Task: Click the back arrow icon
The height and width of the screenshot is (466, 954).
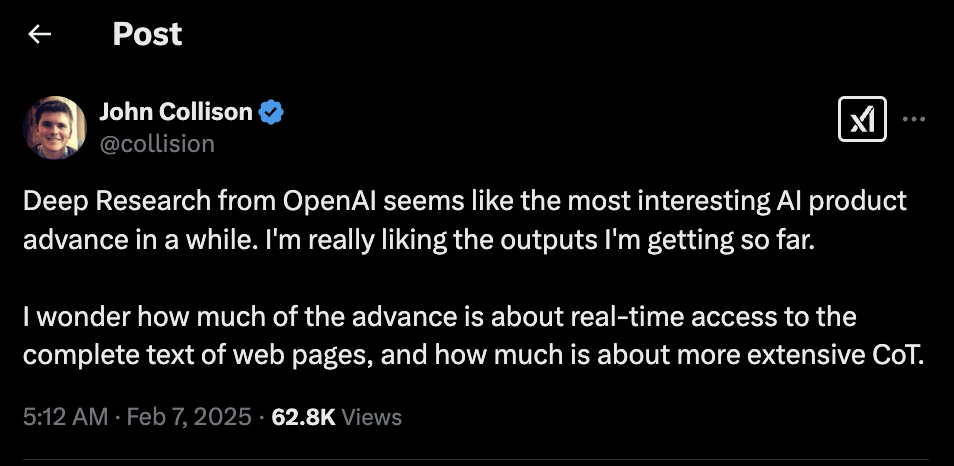Action: pyautogui.click(x=40, y=35)
